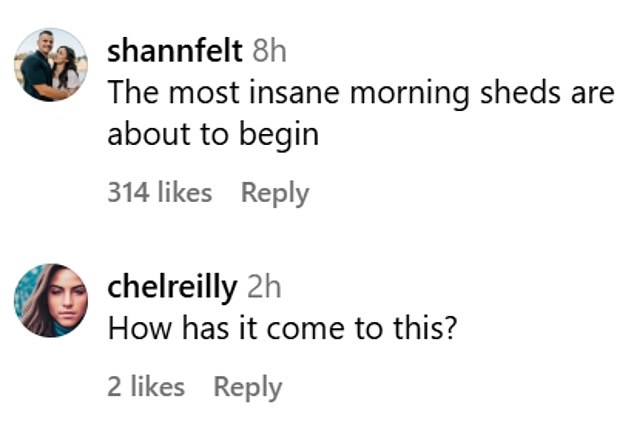634x447 pixels.
Task: Visit the chelreilly username link
Action: 172,287
